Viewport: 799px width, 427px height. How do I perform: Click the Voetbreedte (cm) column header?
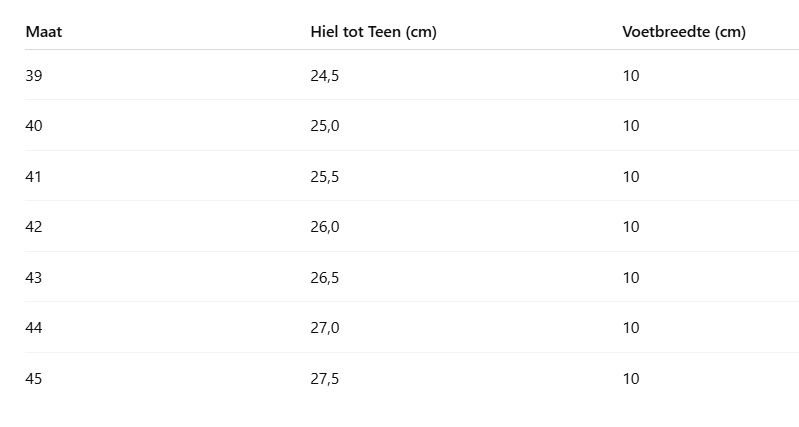(684, 32)
